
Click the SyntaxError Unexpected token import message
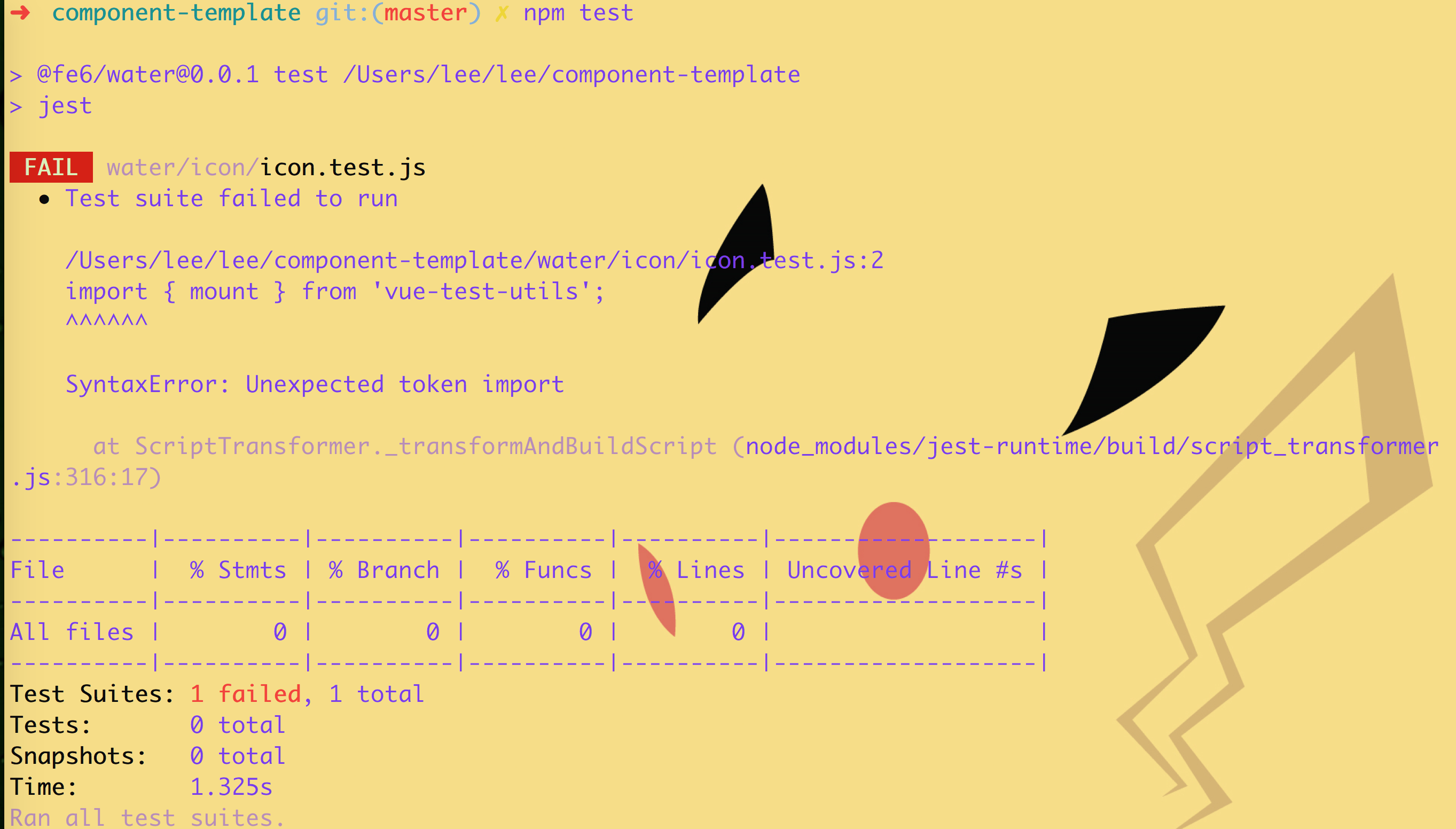315,385
